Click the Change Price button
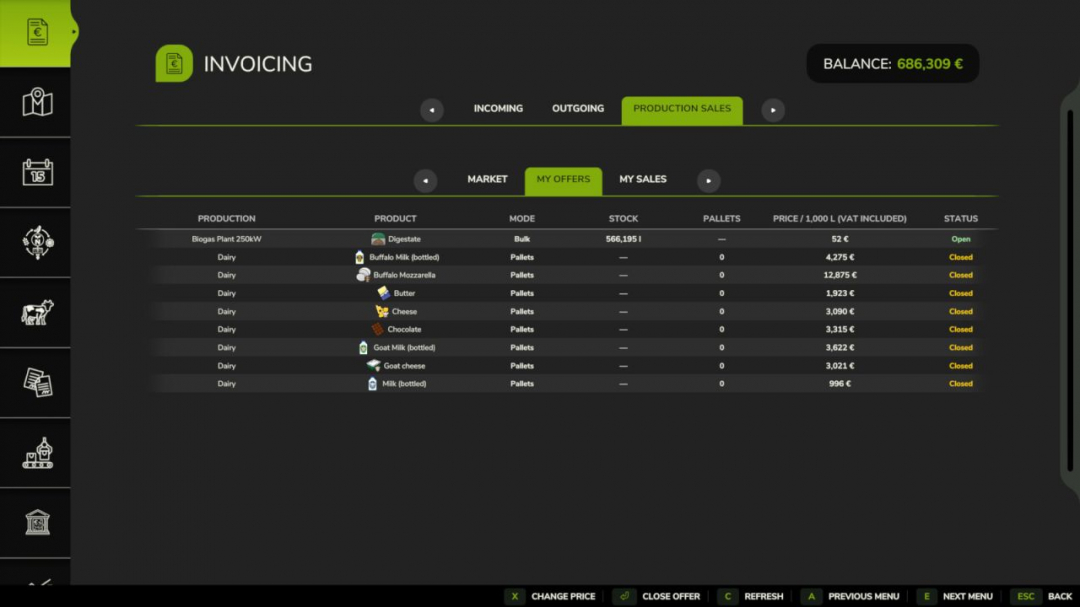This screenshot has height=607, width=1080. click(x=552, y=597)
